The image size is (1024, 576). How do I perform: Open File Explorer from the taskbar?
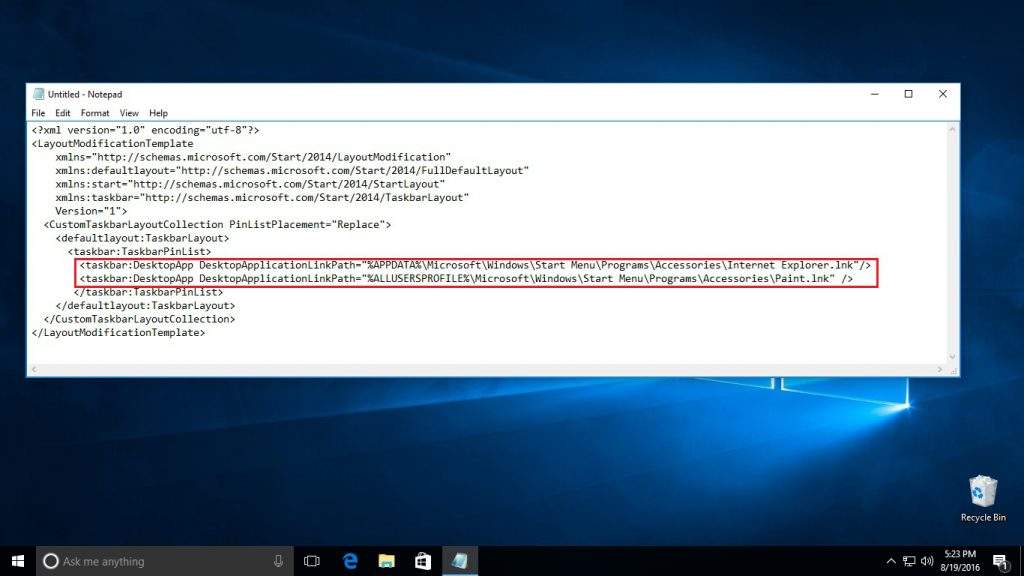coord(386,560)
